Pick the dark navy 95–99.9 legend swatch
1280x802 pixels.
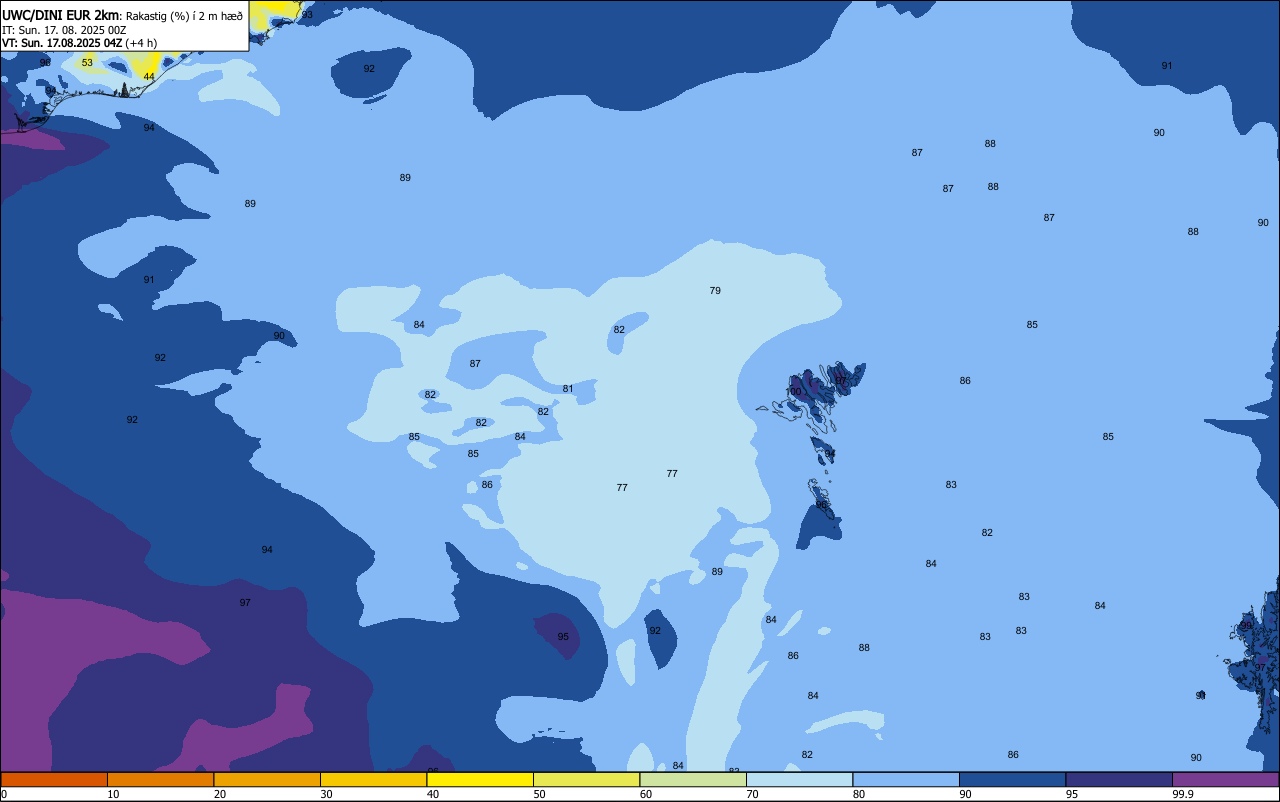pyautogui.click(x=1119, y=779)
